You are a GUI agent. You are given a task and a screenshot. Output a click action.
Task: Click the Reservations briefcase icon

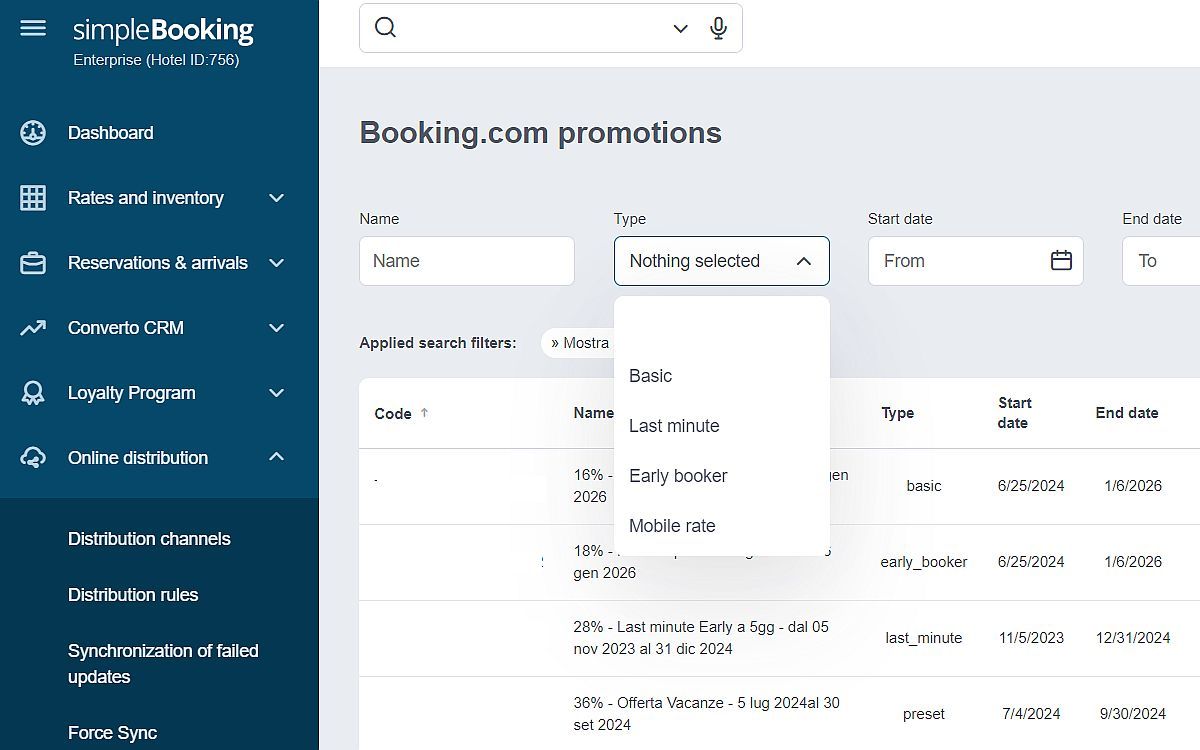point(33,263)
